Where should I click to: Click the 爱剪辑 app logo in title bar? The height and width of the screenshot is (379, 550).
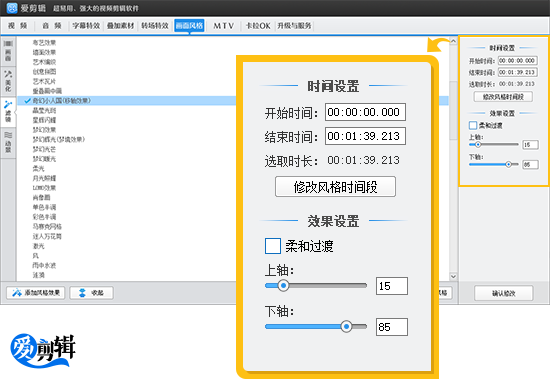12,8
